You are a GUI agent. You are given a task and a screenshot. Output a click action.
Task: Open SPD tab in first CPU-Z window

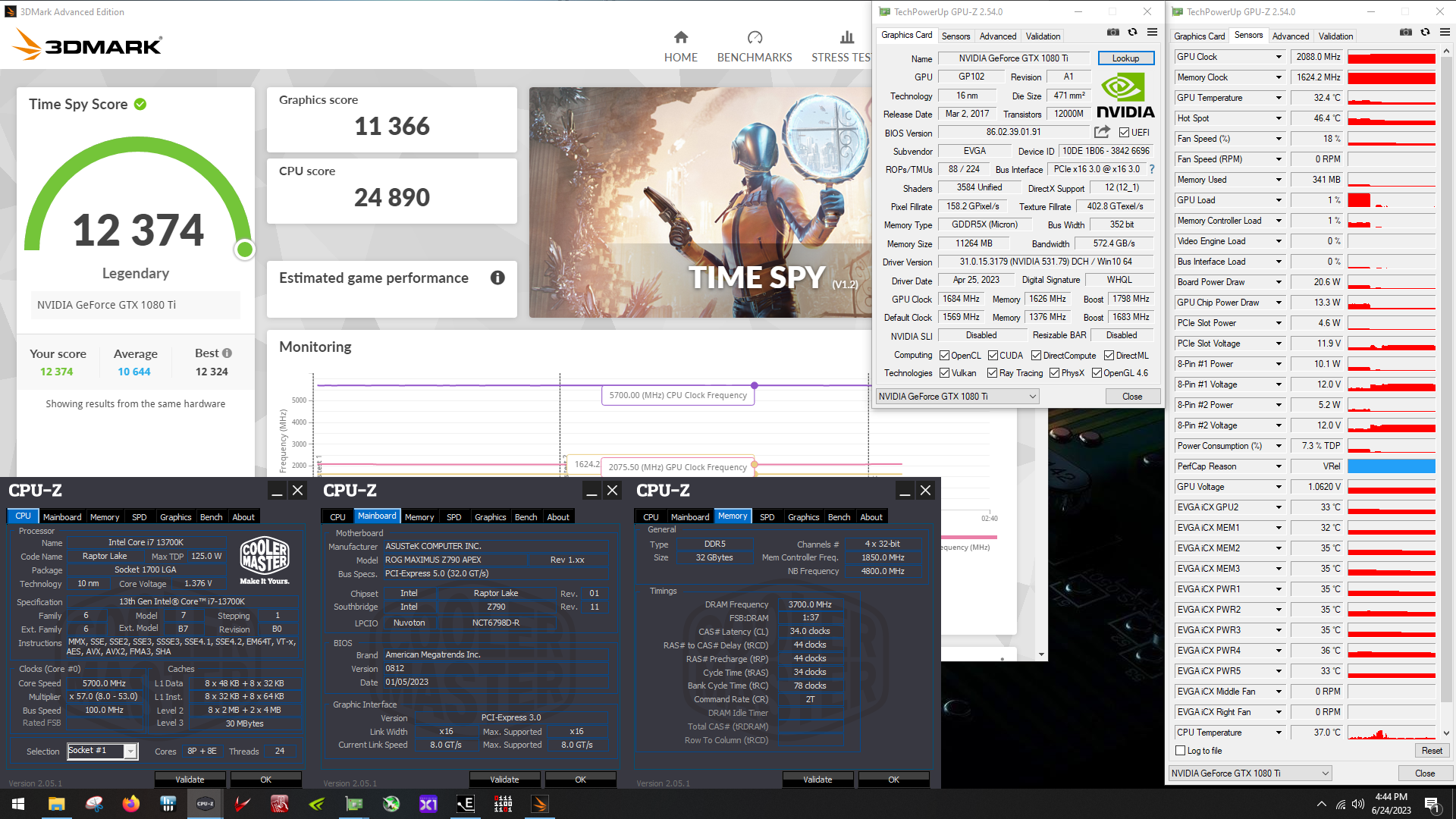[139, 516]
